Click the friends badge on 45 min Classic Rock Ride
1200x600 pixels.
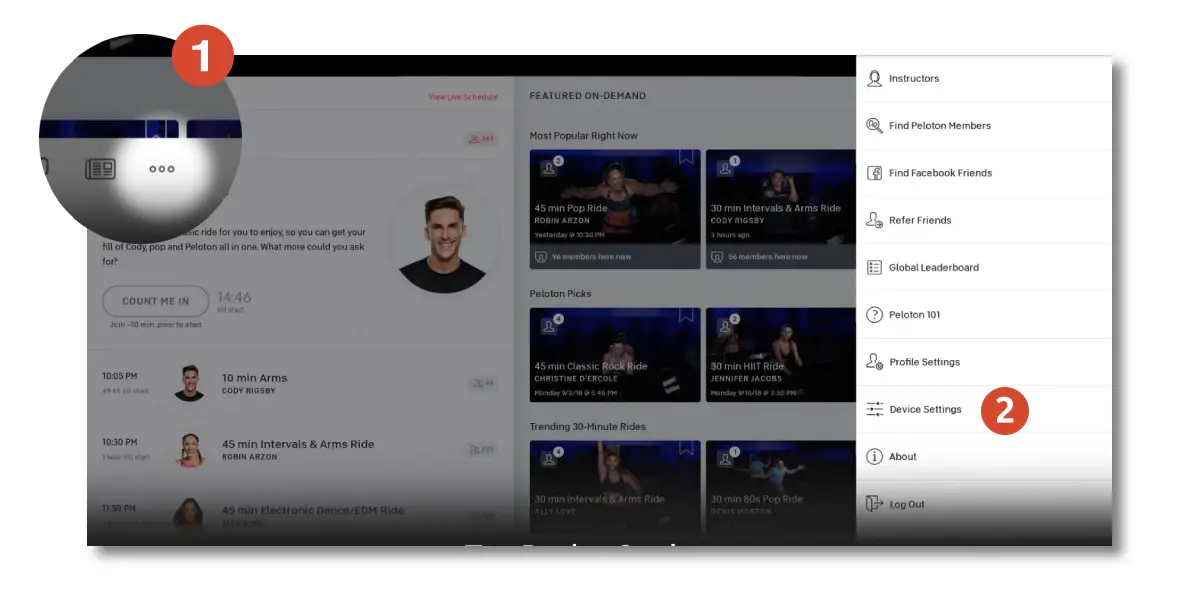coord(551,325)
